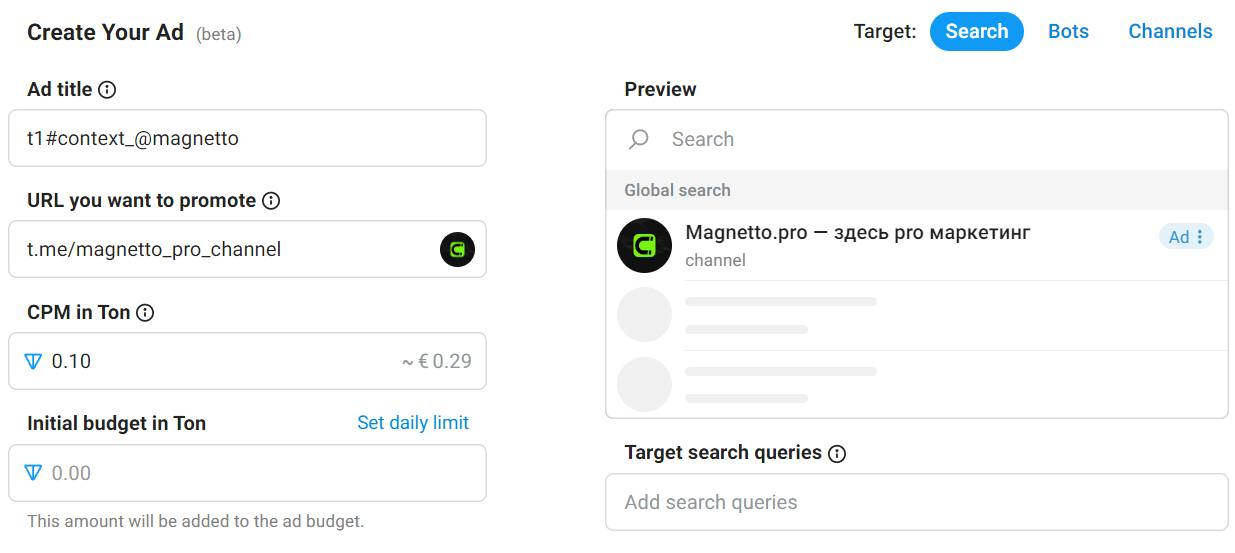Click the Ad title info icon
1235x553 pixels.
tap(107, 90)
